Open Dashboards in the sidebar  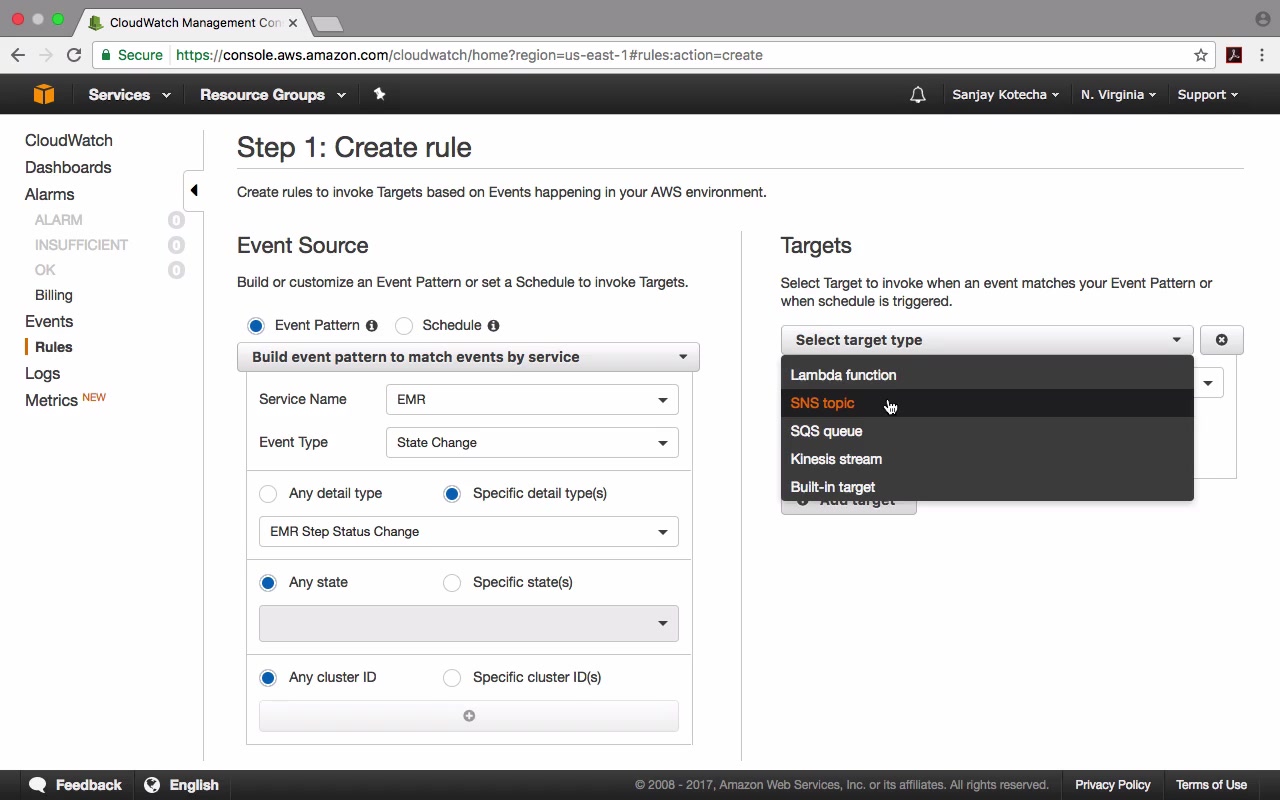(68, 167)
